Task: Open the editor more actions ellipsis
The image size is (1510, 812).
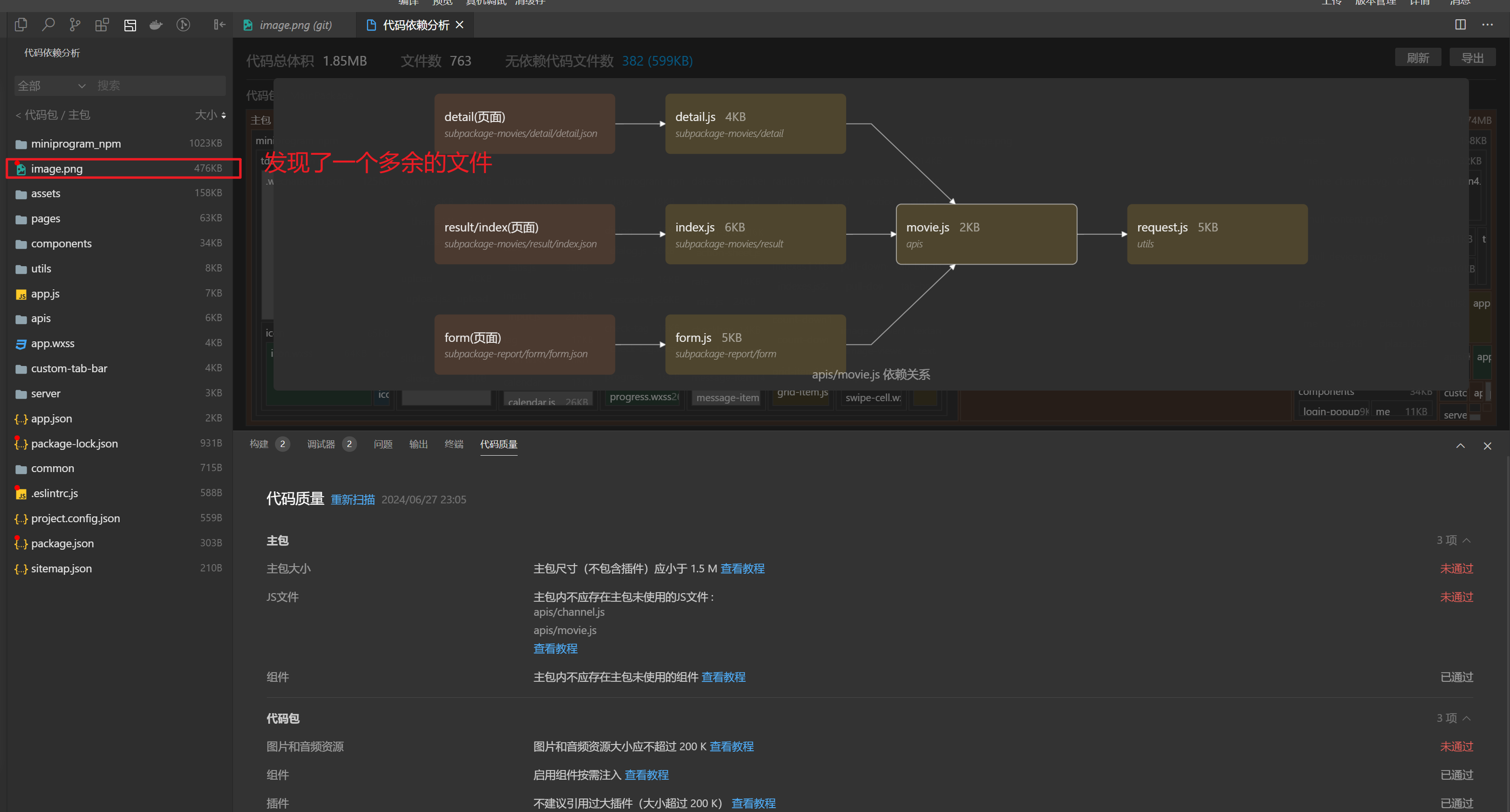Action: (1487, 25)
